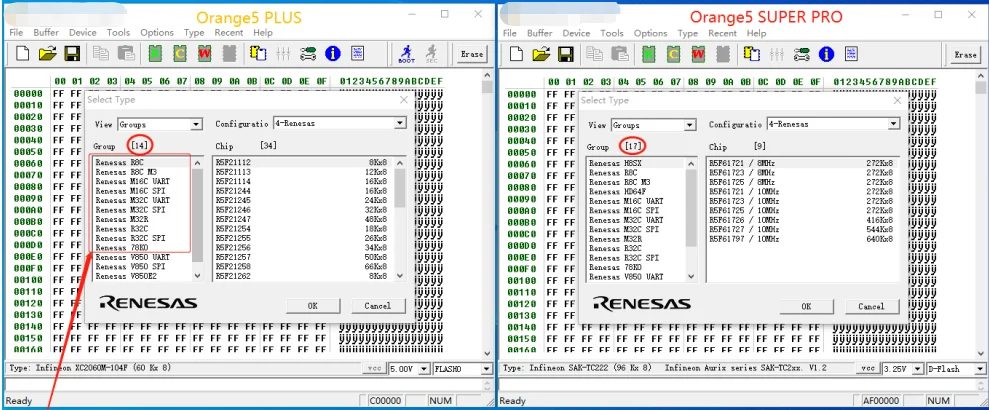Viewport: 989px width, 410px height.
Task: Write chip red W icon in SUPER PRO
Action: [698, 54]
